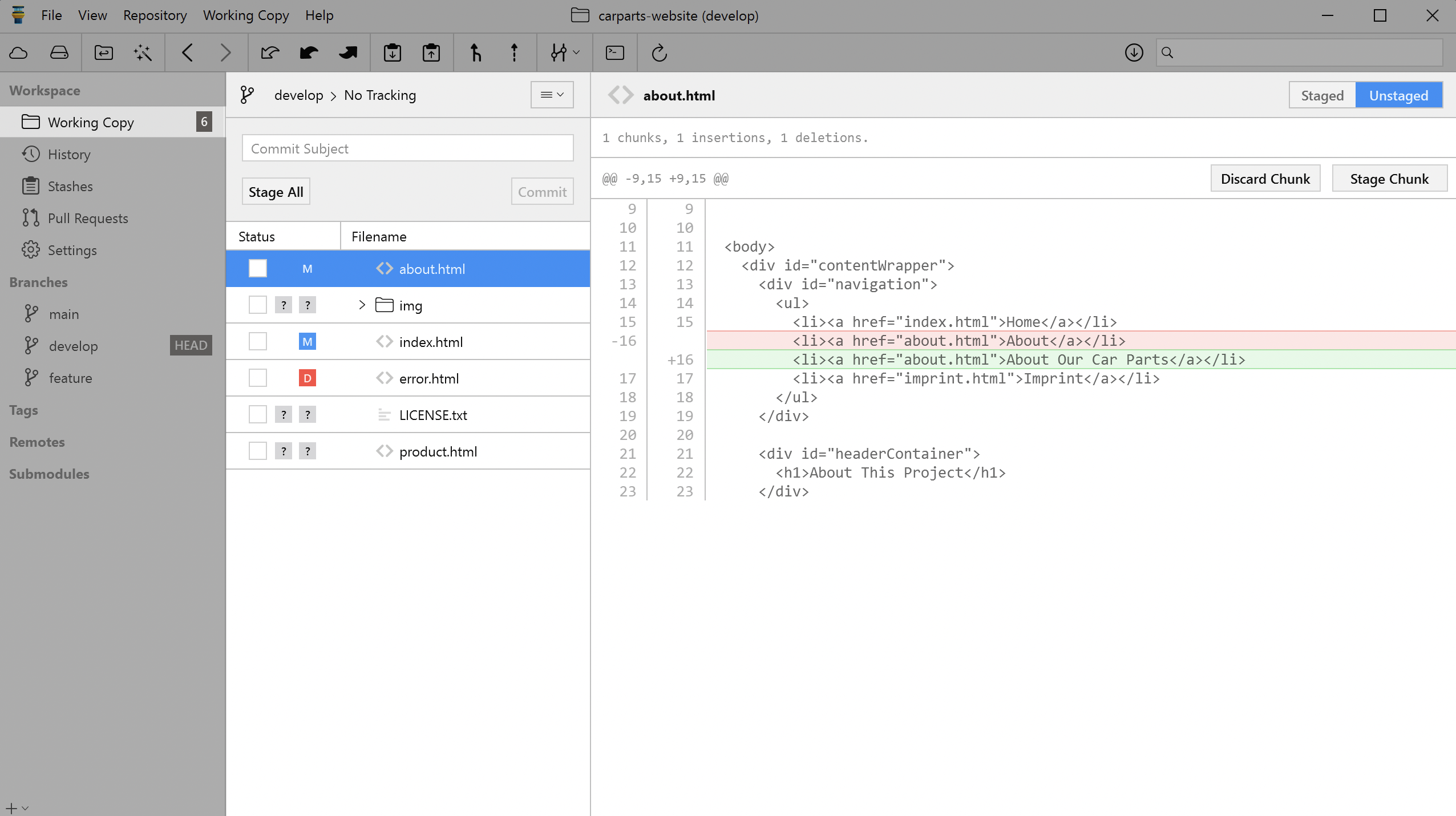Click the Fetch toolbar arrow icon
Screen dimensions: 1456x816
pos(270,53)
